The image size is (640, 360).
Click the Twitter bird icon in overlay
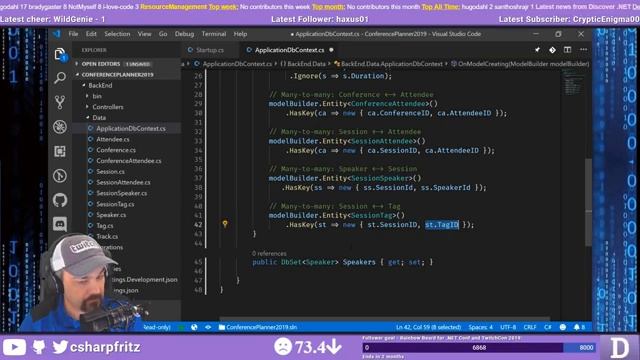click(x=60, y=347)
